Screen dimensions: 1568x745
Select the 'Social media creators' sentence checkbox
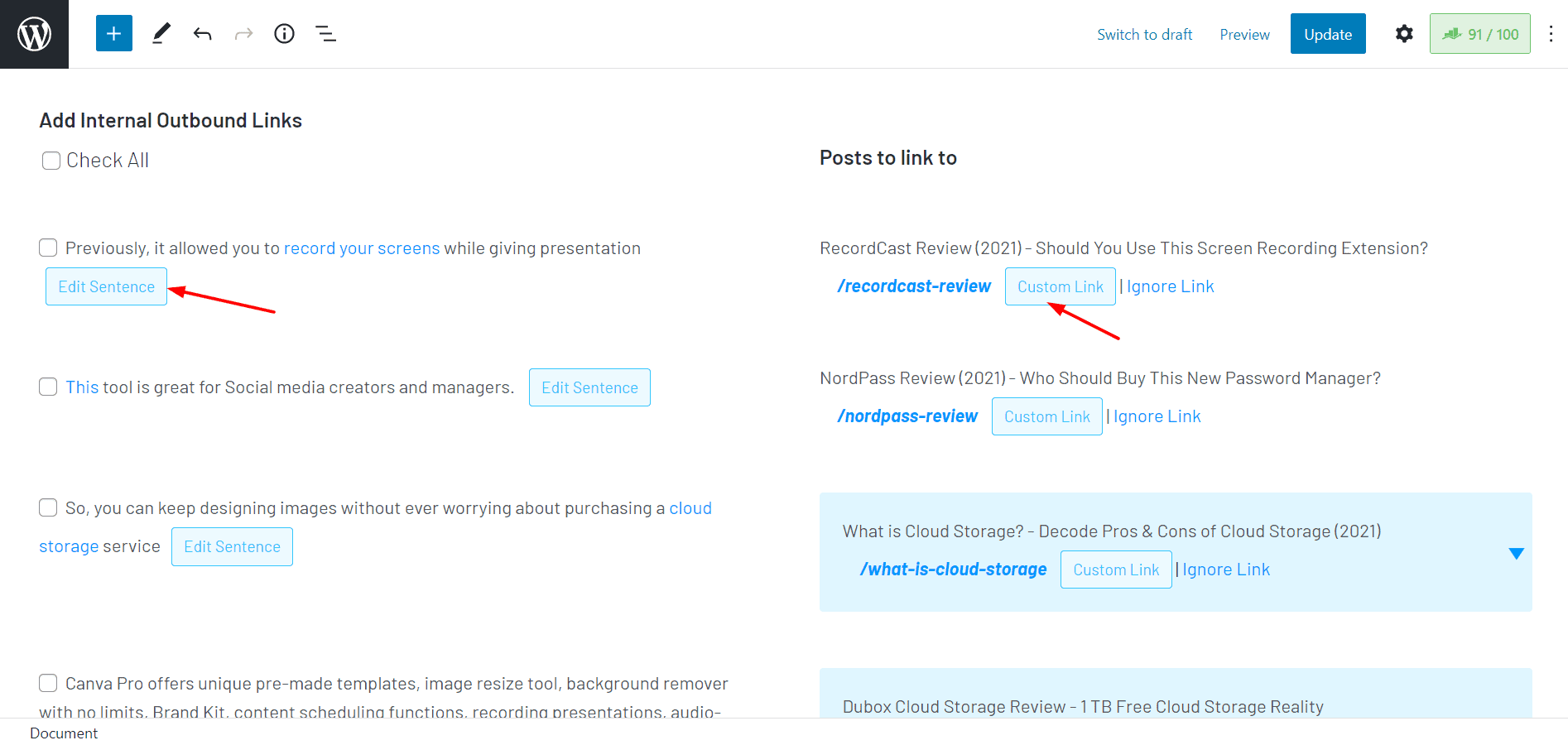(x=48, y=387)
